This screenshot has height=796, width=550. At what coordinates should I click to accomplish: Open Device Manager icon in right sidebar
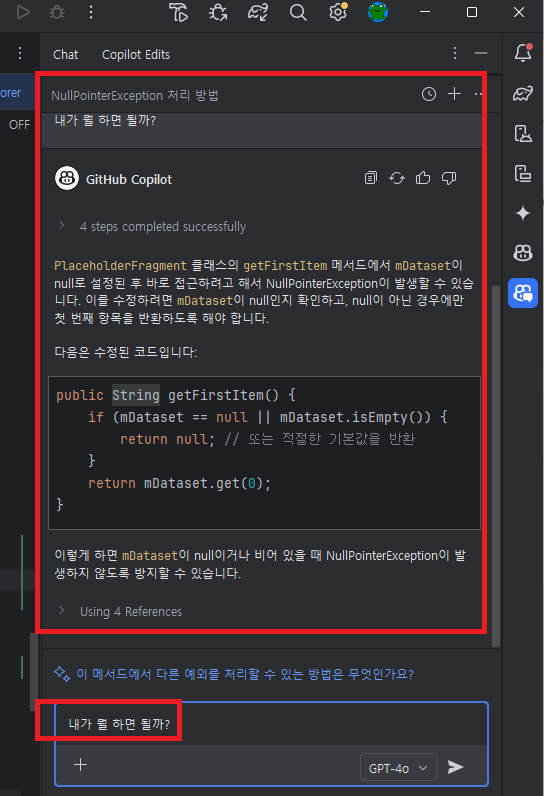click(523, 134)
